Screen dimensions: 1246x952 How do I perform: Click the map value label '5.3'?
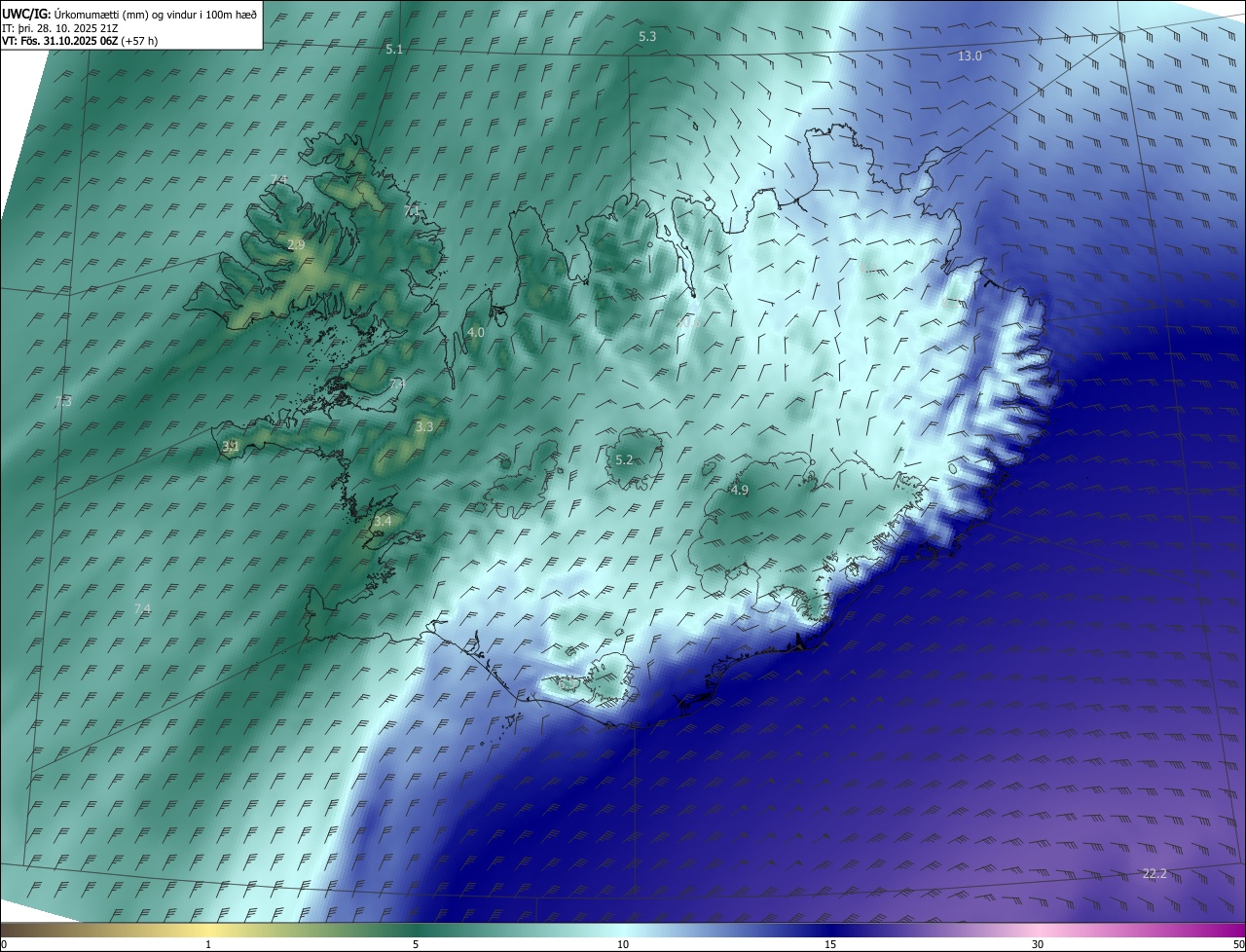pyautogui.click(x=647, y=36)
